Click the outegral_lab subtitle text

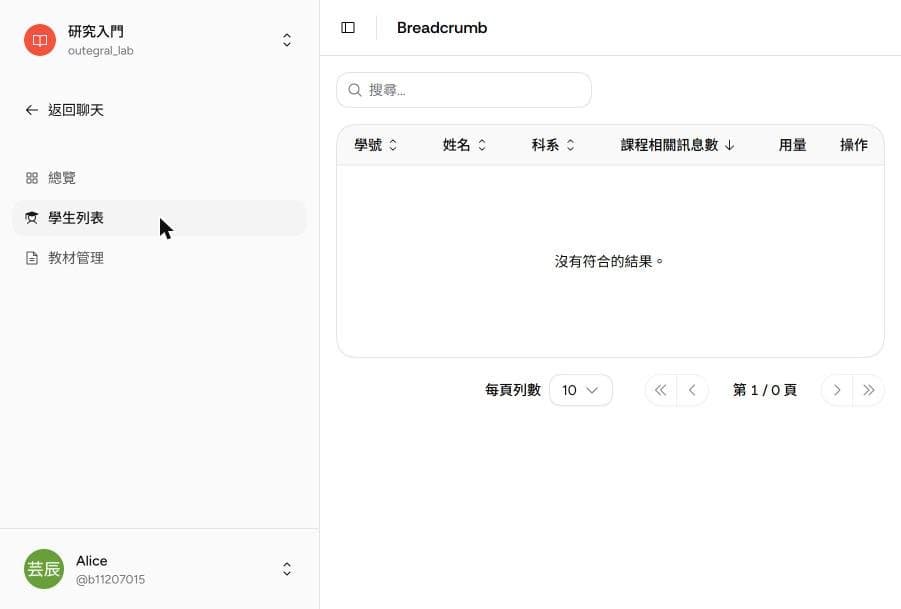pos(101,51)
